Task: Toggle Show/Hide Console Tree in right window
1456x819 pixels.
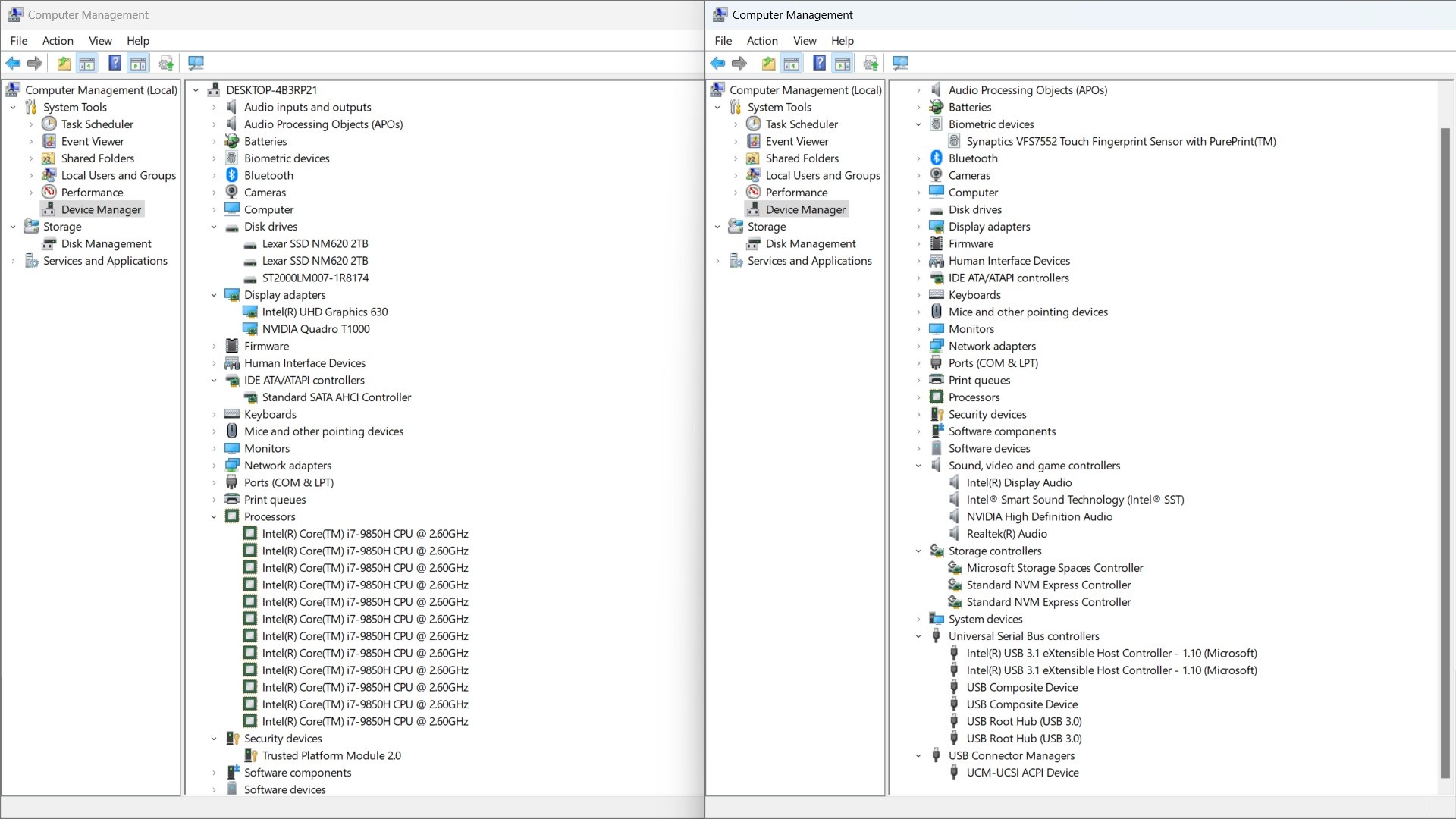Action: [x=792, y=64]
